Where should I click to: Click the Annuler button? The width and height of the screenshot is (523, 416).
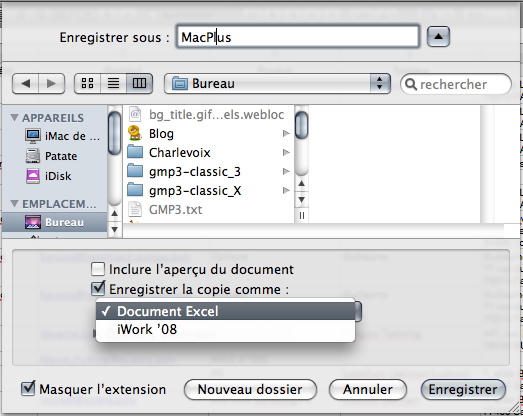368,389
